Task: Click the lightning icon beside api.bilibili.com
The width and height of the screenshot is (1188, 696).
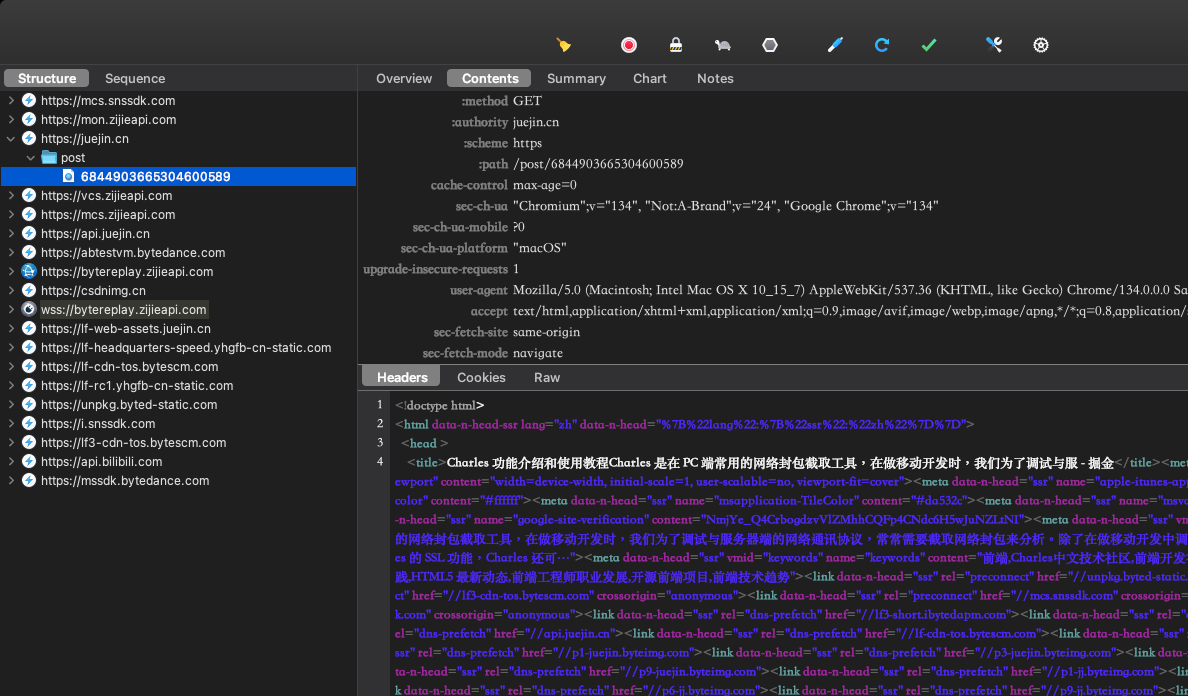Action: coord(29,461)
